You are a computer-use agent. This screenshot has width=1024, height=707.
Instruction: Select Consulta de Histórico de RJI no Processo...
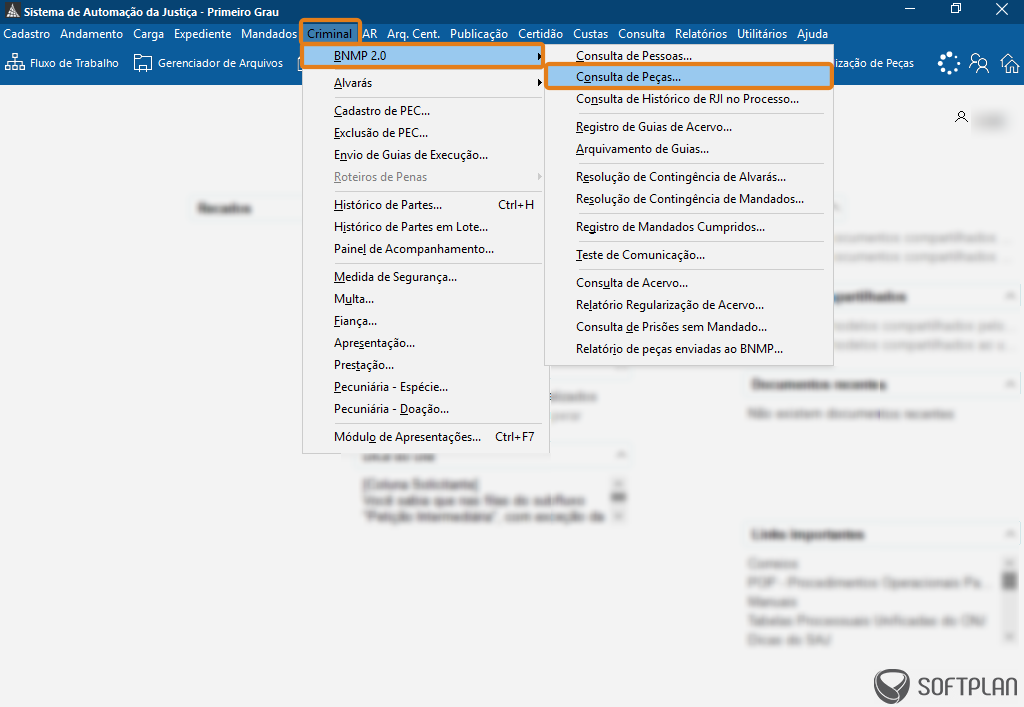point(689,99)
